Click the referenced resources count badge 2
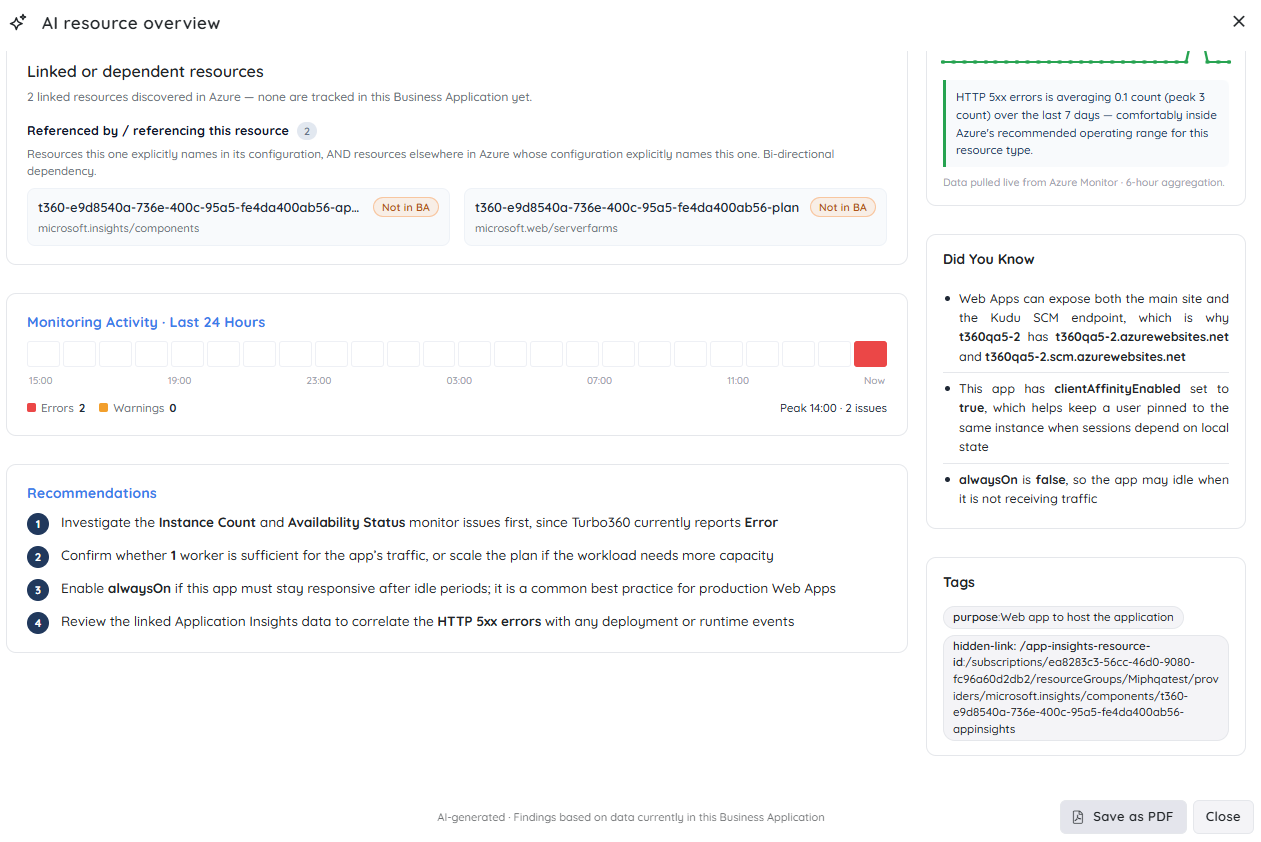1261x842 pixels. coord(307,131)
